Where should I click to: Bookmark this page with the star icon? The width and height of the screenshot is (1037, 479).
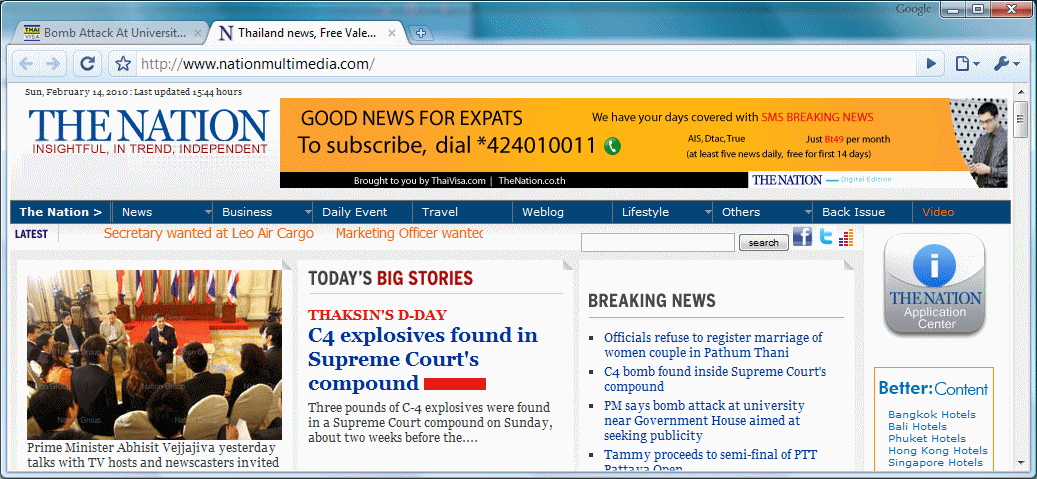tap(123, 64)
